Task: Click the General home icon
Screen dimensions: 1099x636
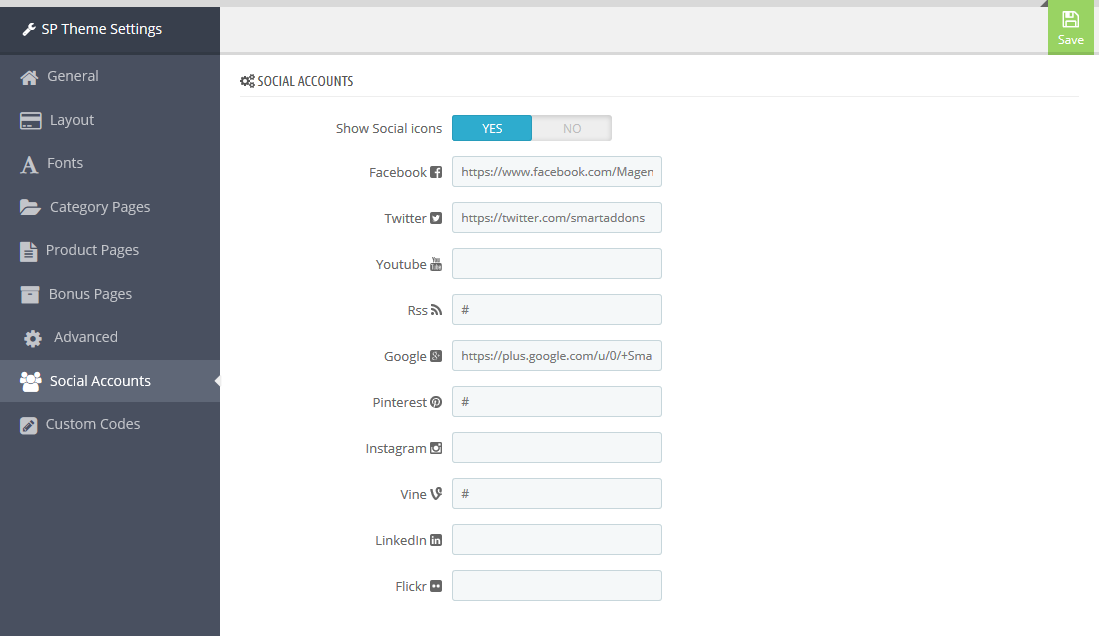Action: (29, 77)
